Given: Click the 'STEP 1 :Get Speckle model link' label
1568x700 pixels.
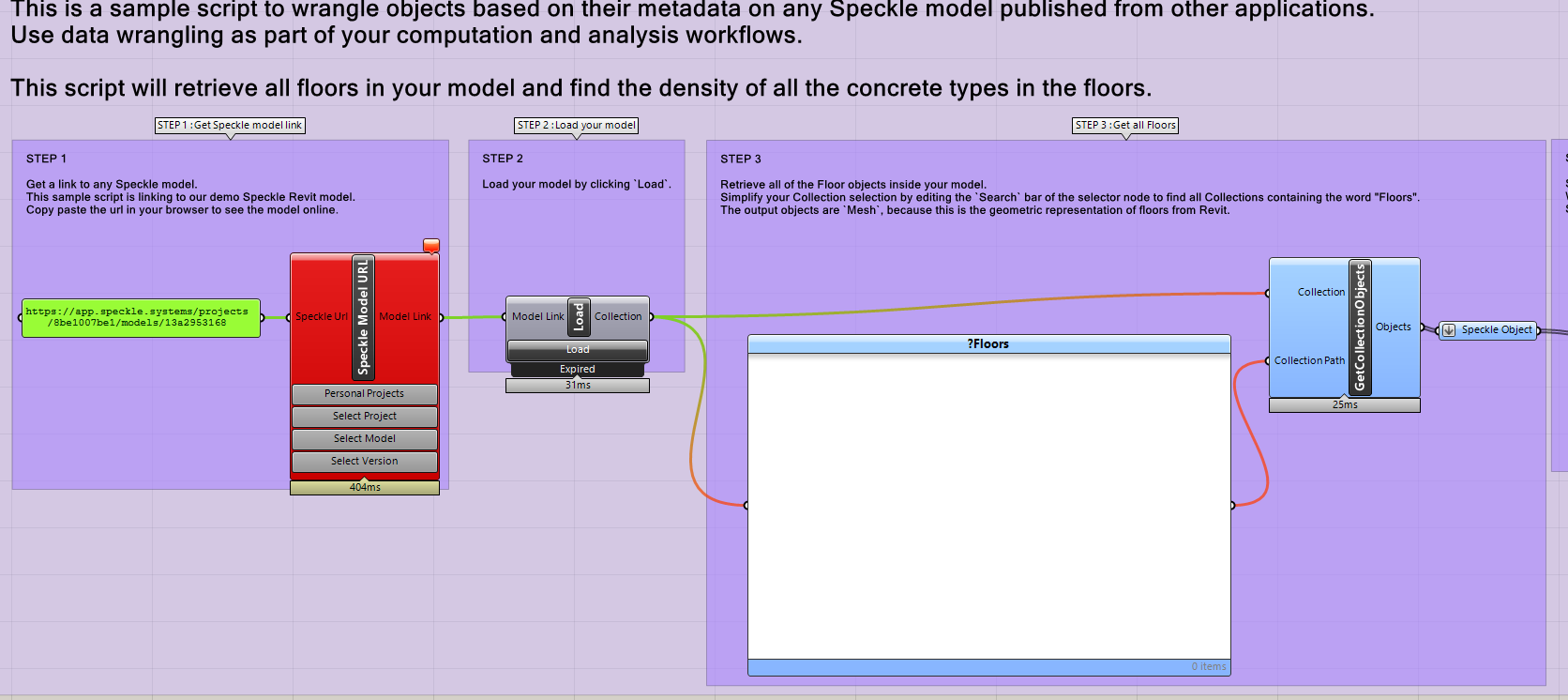Looking at the screenshot, I should [x=230, y=126].
